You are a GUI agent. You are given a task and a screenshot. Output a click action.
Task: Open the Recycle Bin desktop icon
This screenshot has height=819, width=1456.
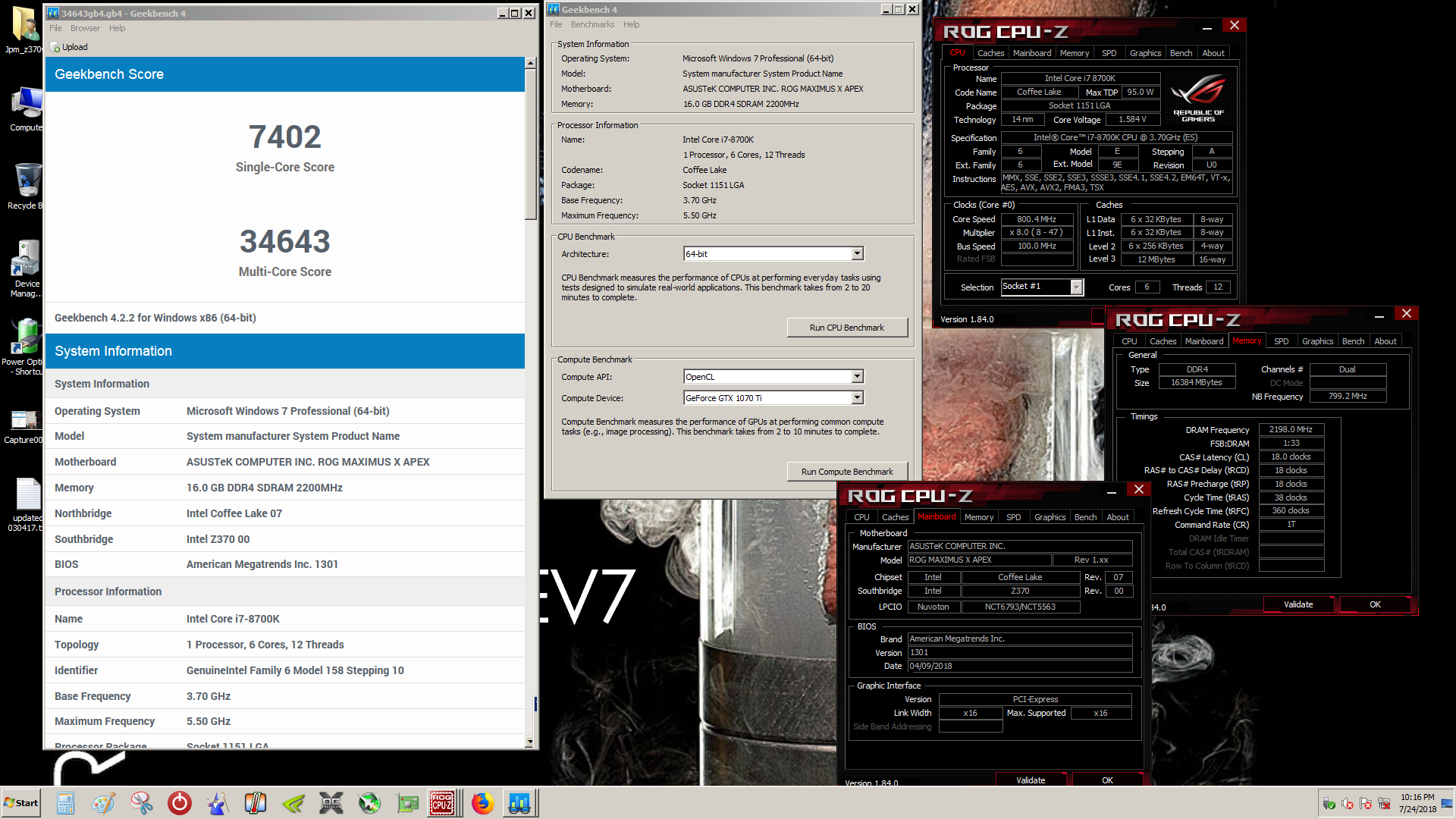(26, 186)
